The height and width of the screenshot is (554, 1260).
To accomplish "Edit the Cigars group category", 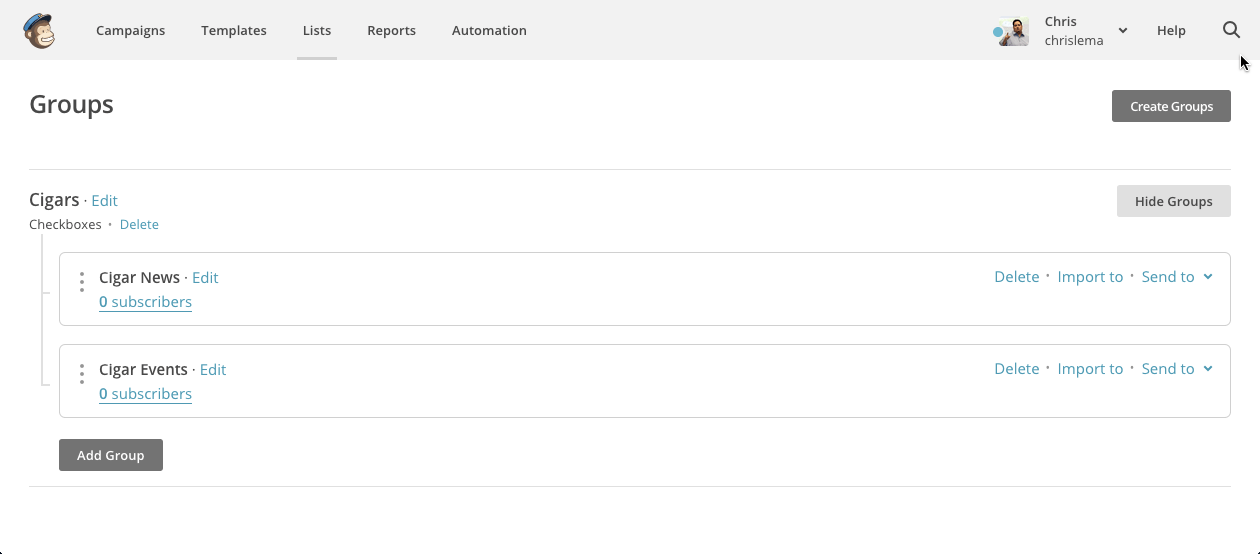I will tap(104, 200).
